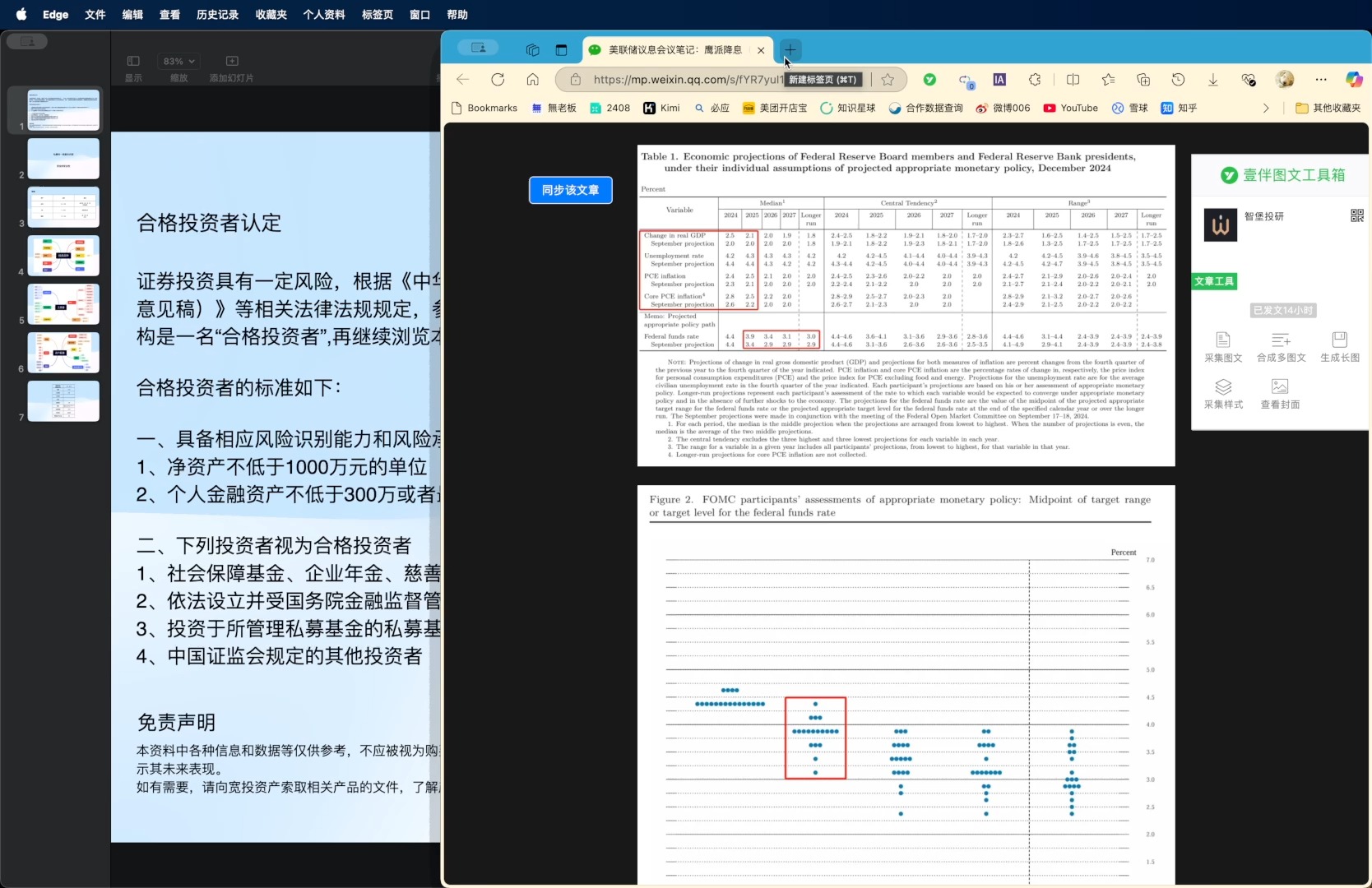
Task: Open the Copilot icon in Edge toolbar
Action: point(1353,80)
